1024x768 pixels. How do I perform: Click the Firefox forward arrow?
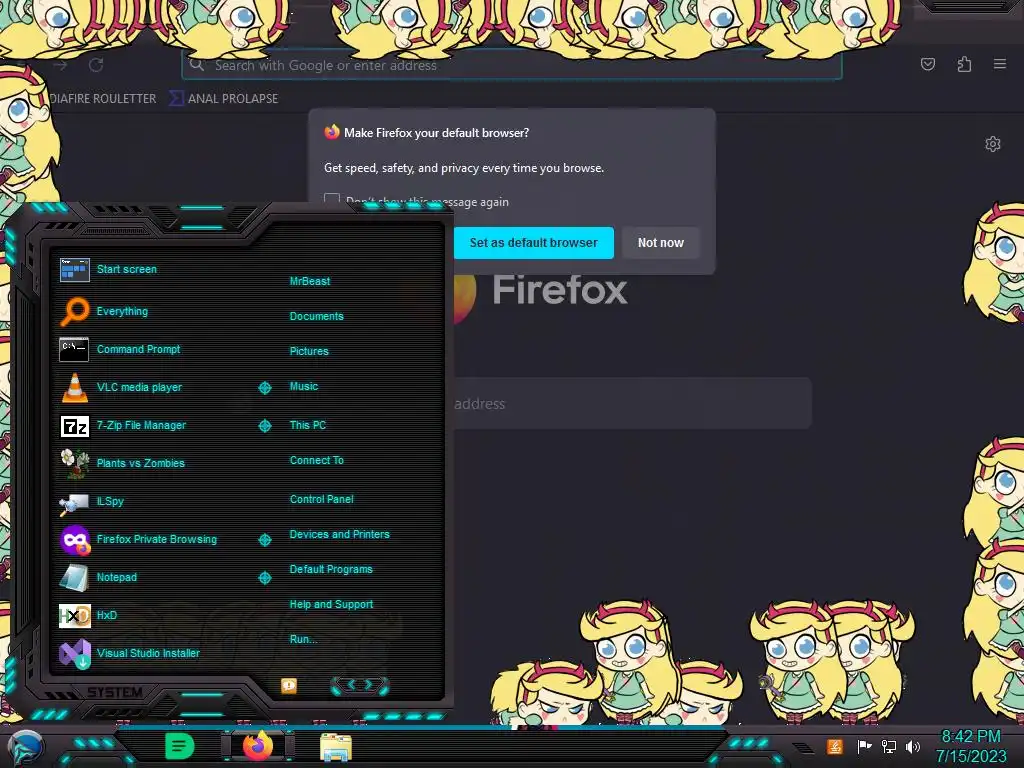tap(60, 65)
